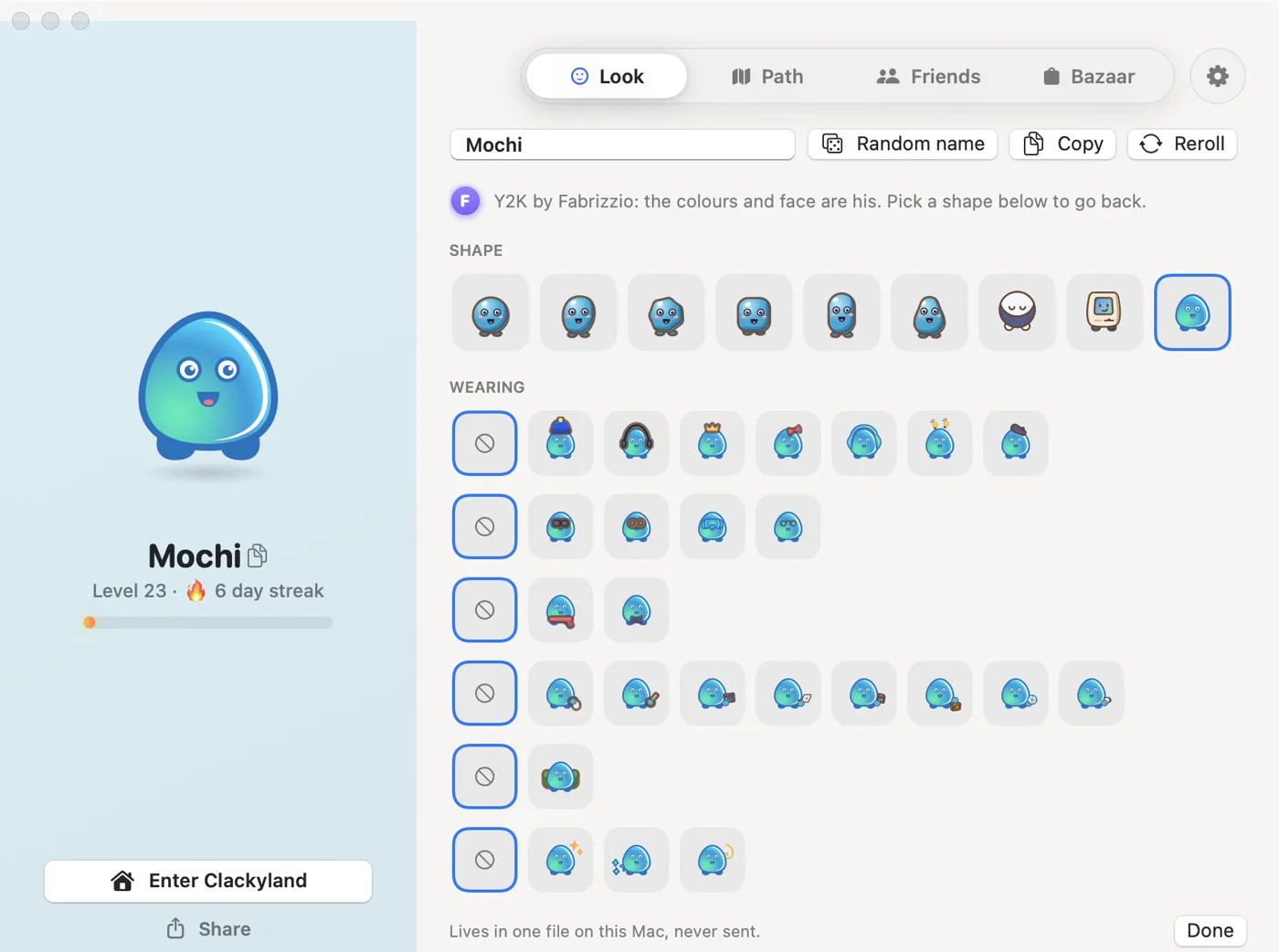Viewport: 1279px width, 952px height.
Task: Select the blue beanie hat accessory
Action: pos(561,443)
